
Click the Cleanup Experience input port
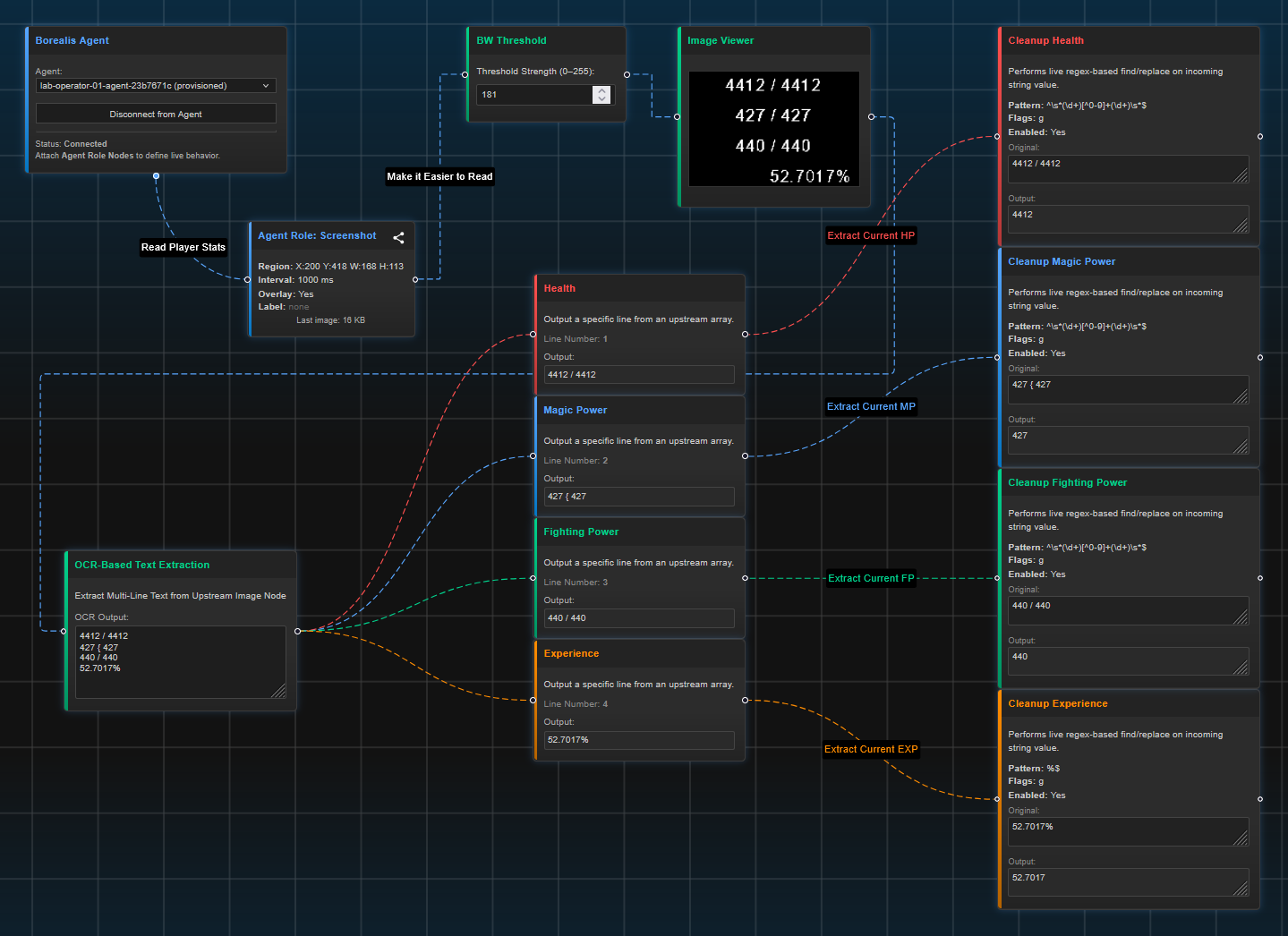click(998, 799)
